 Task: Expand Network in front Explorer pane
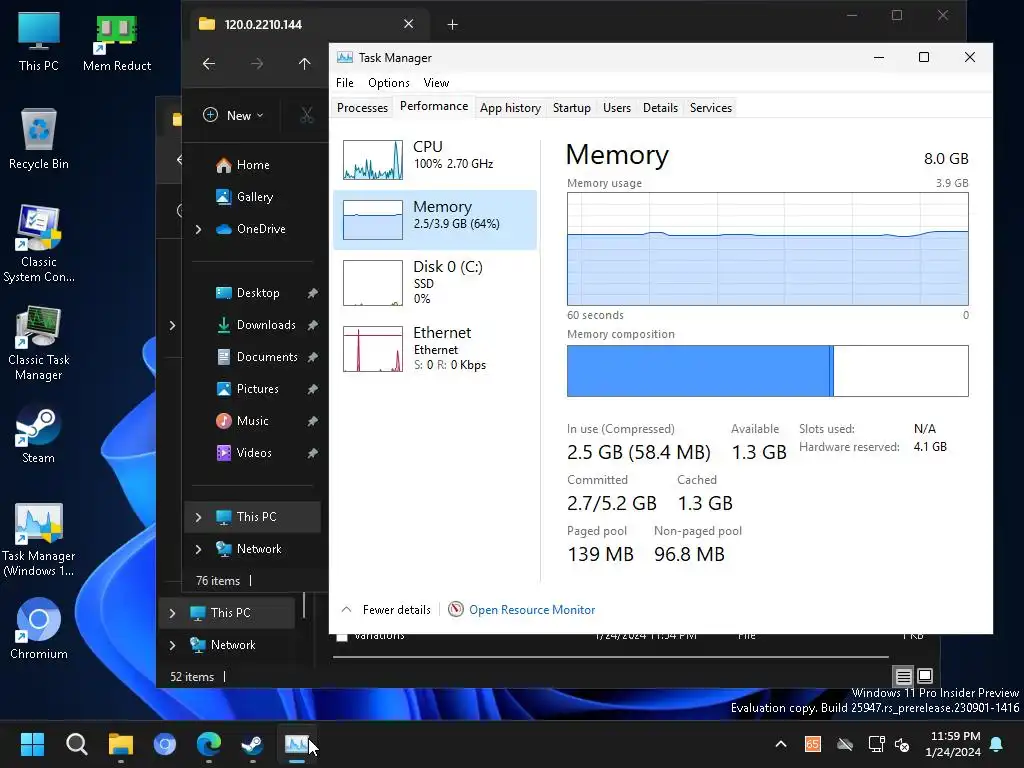click(x=198, y=549)
